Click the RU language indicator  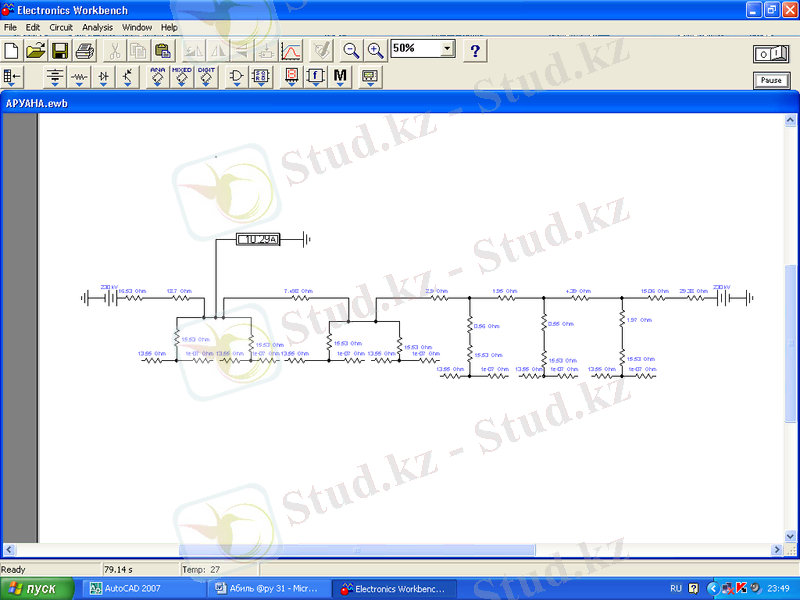(676, 589)
